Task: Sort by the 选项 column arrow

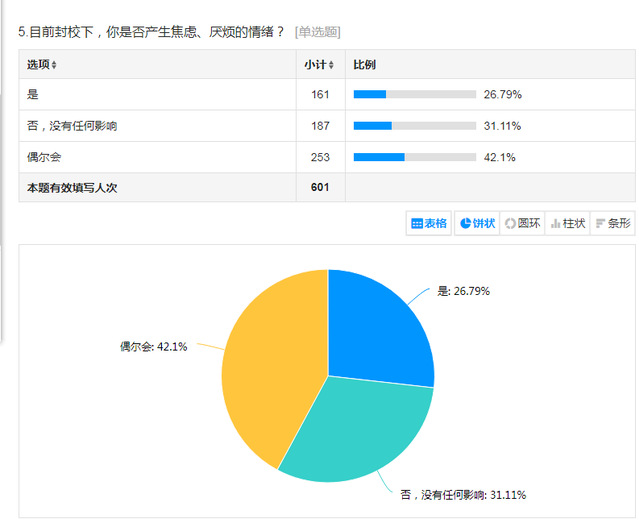Action: [x=54, y=65]
